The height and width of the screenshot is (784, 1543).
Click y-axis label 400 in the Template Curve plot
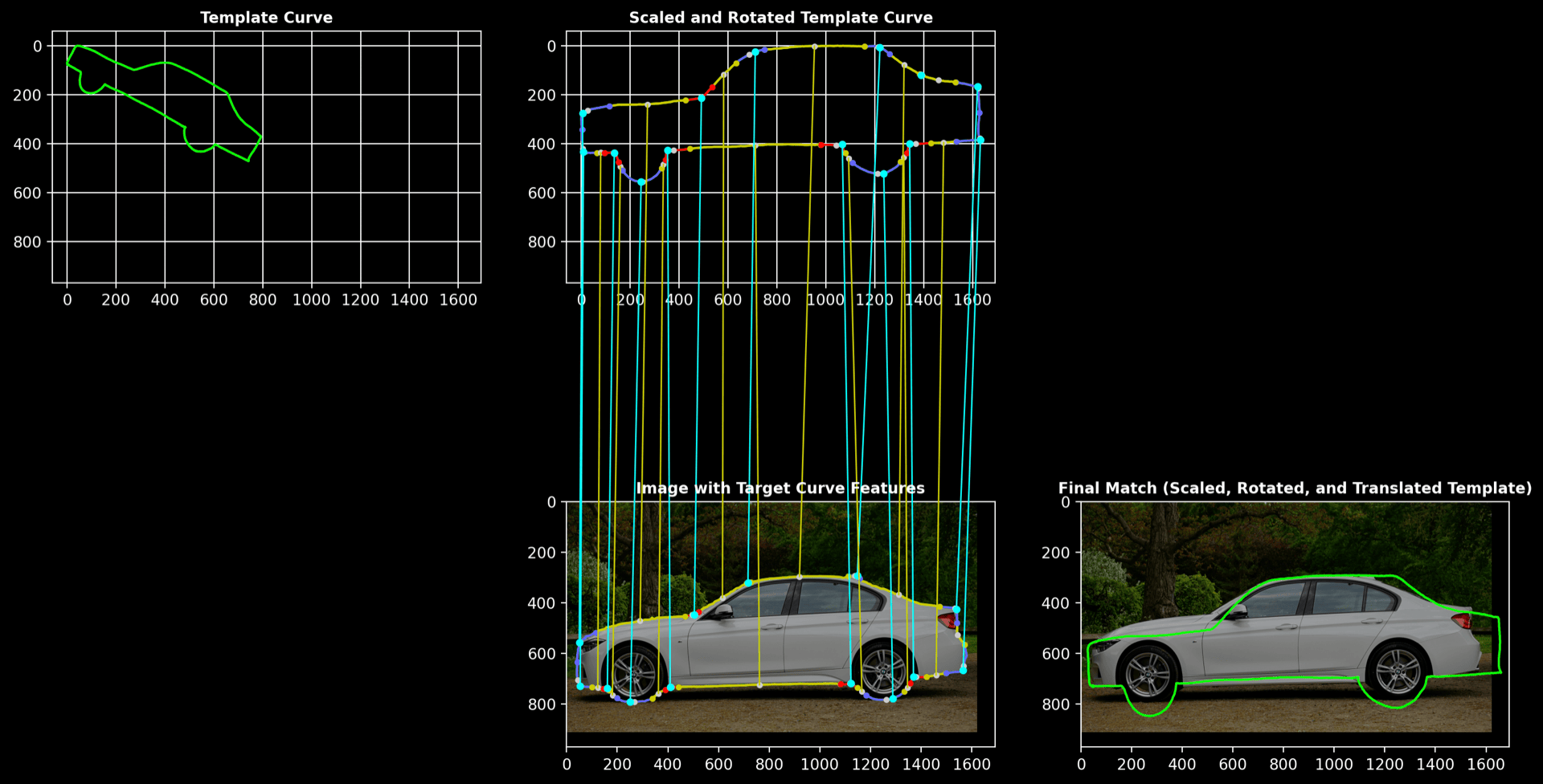[x=27, y=144]
